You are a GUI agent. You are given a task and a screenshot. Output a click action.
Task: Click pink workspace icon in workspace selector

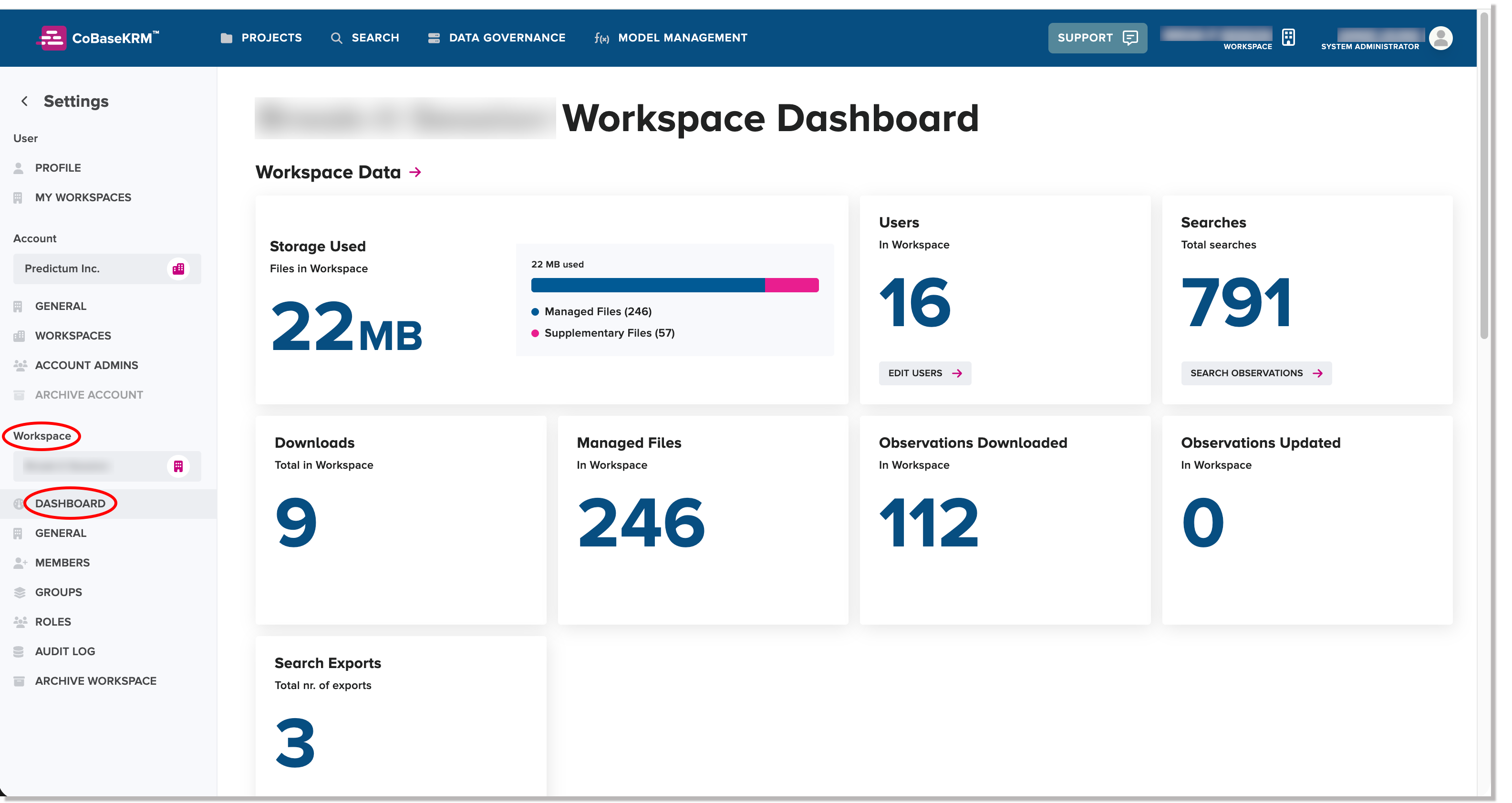click(178, 466)
